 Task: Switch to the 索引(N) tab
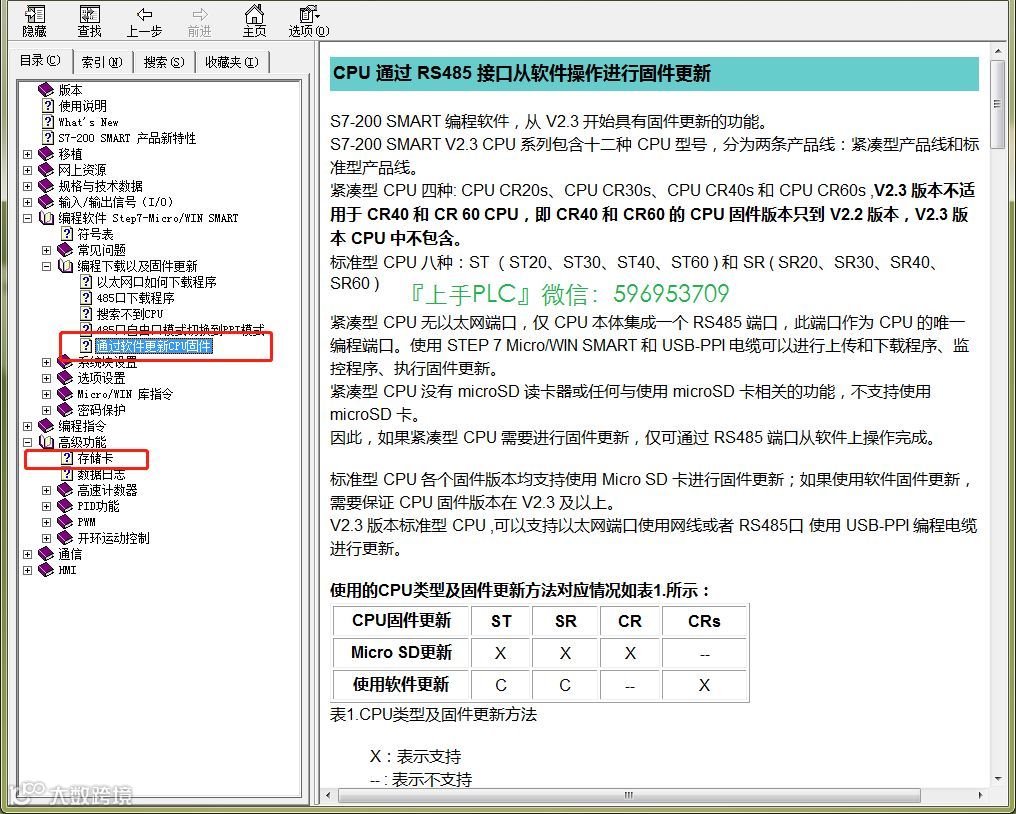[102, 62]
